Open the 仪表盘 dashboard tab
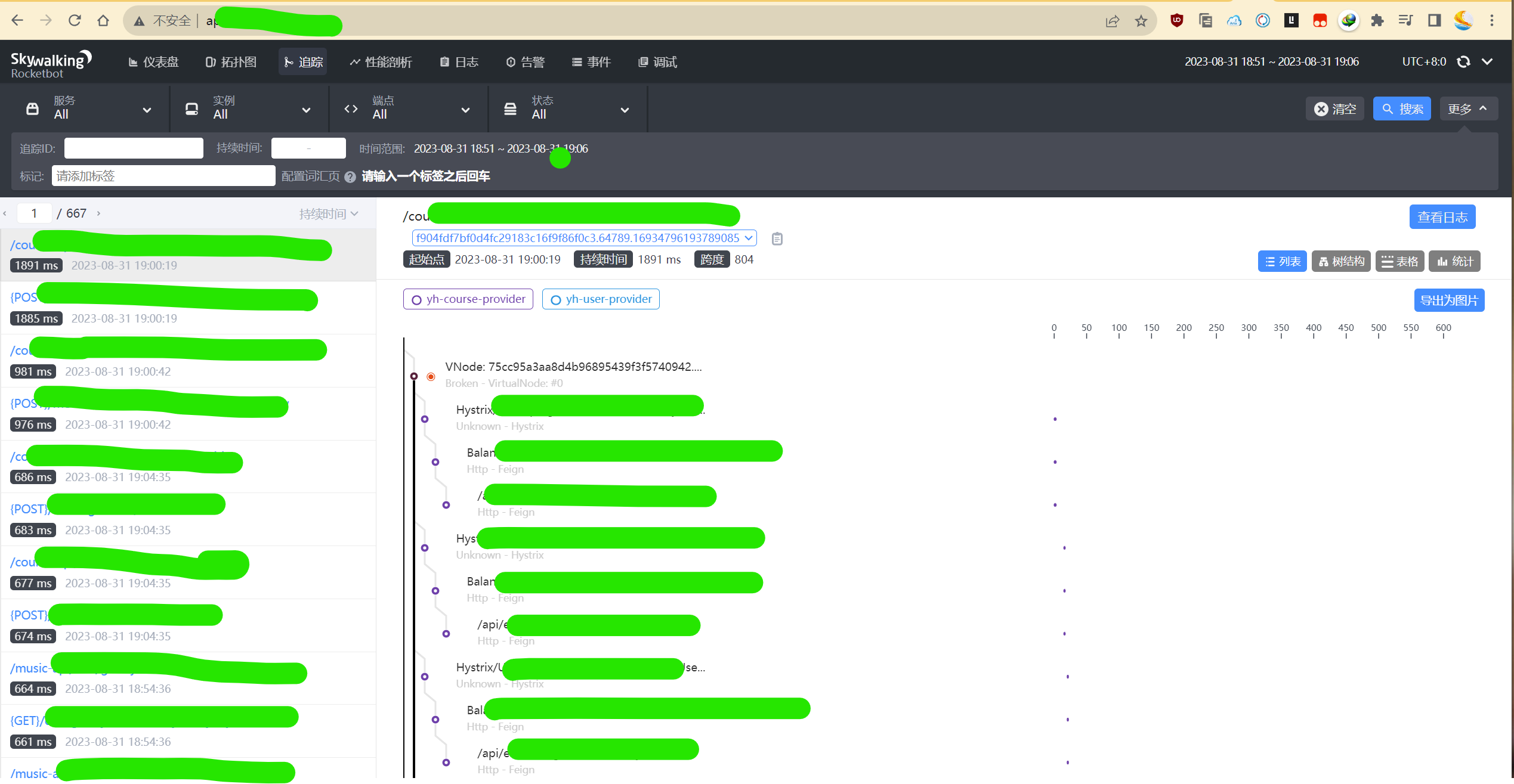The image size is (1514, 784). pyautogui.click(x=153, y=62)
